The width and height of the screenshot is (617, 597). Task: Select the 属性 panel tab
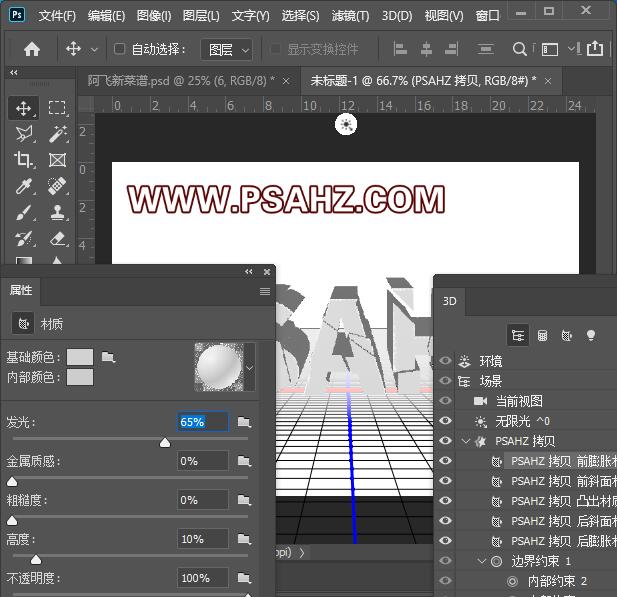[x=21, y=291]
